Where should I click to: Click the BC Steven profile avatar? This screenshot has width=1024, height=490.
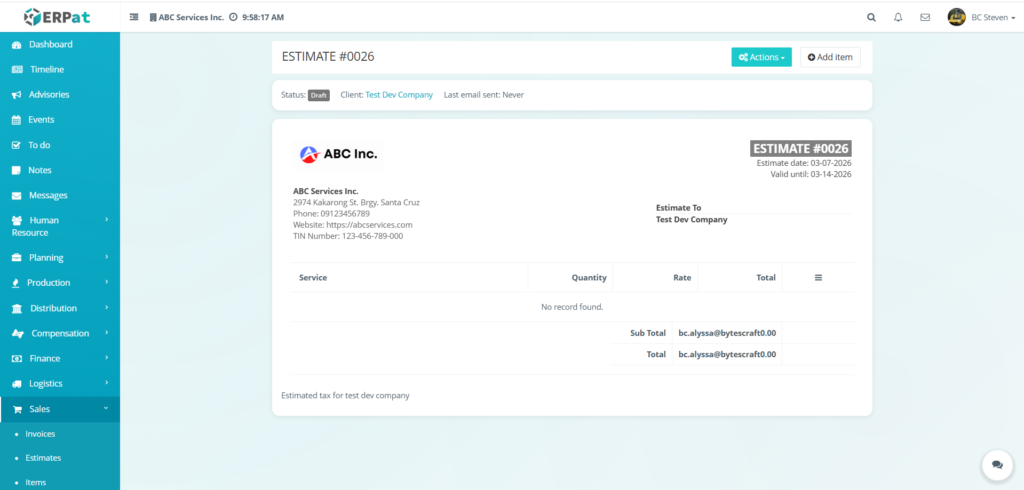point(956,17)
